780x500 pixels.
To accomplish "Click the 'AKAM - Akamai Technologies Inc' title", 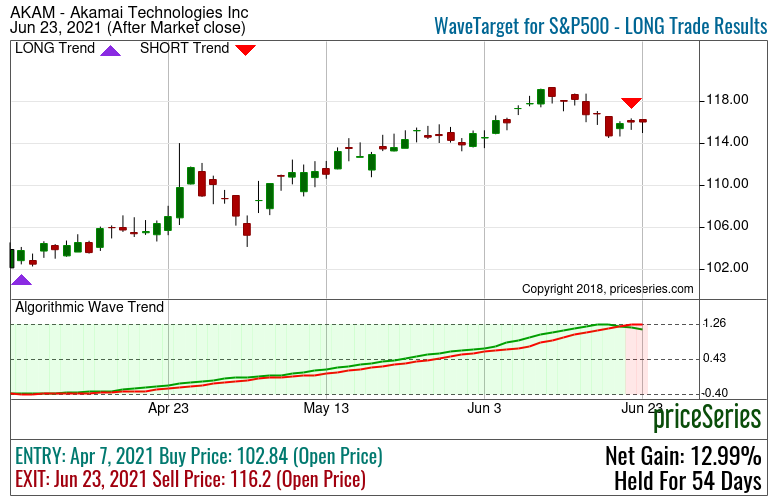I will pos(129,12).
